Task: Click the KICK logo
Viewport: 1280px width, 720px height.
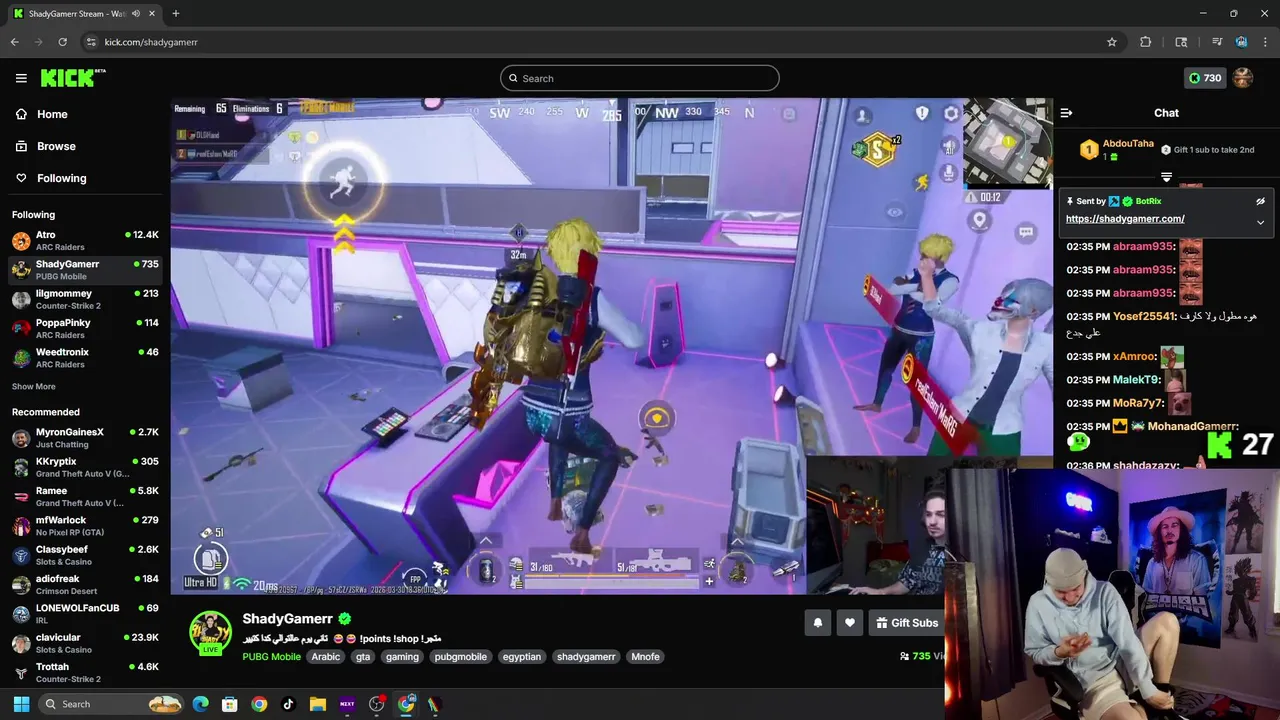Action: (x=73, y=78)
